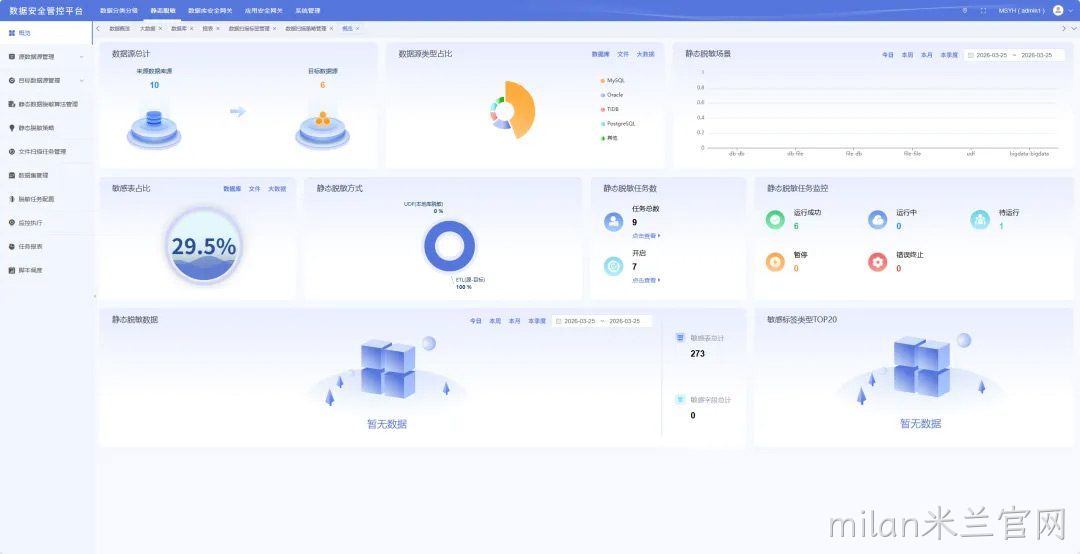Open the 应用安全网关 top navigation menu
The height and width of the screenshot is (554, 1080).
[264, 10]
